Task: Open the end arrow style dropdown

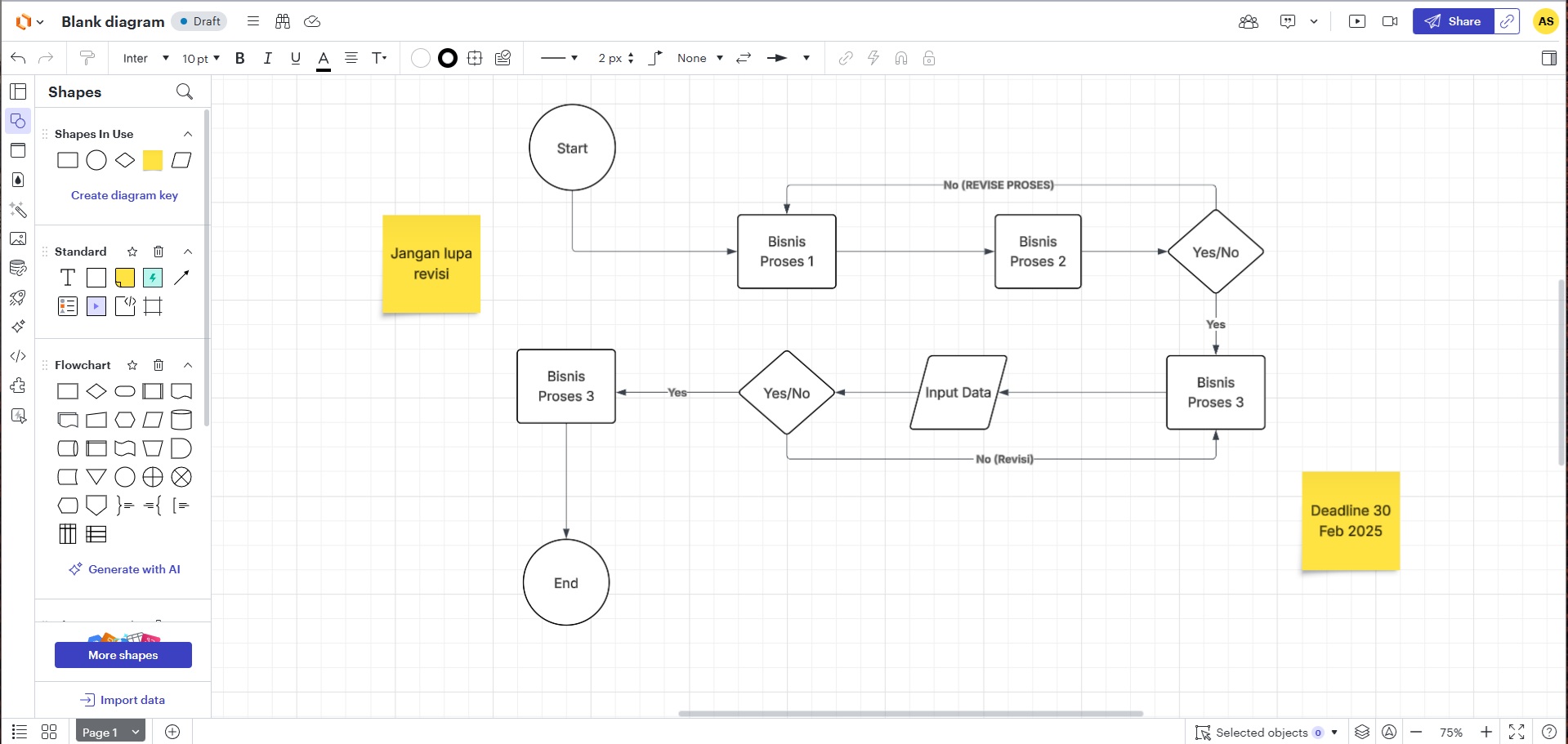Action: (788, 58)
